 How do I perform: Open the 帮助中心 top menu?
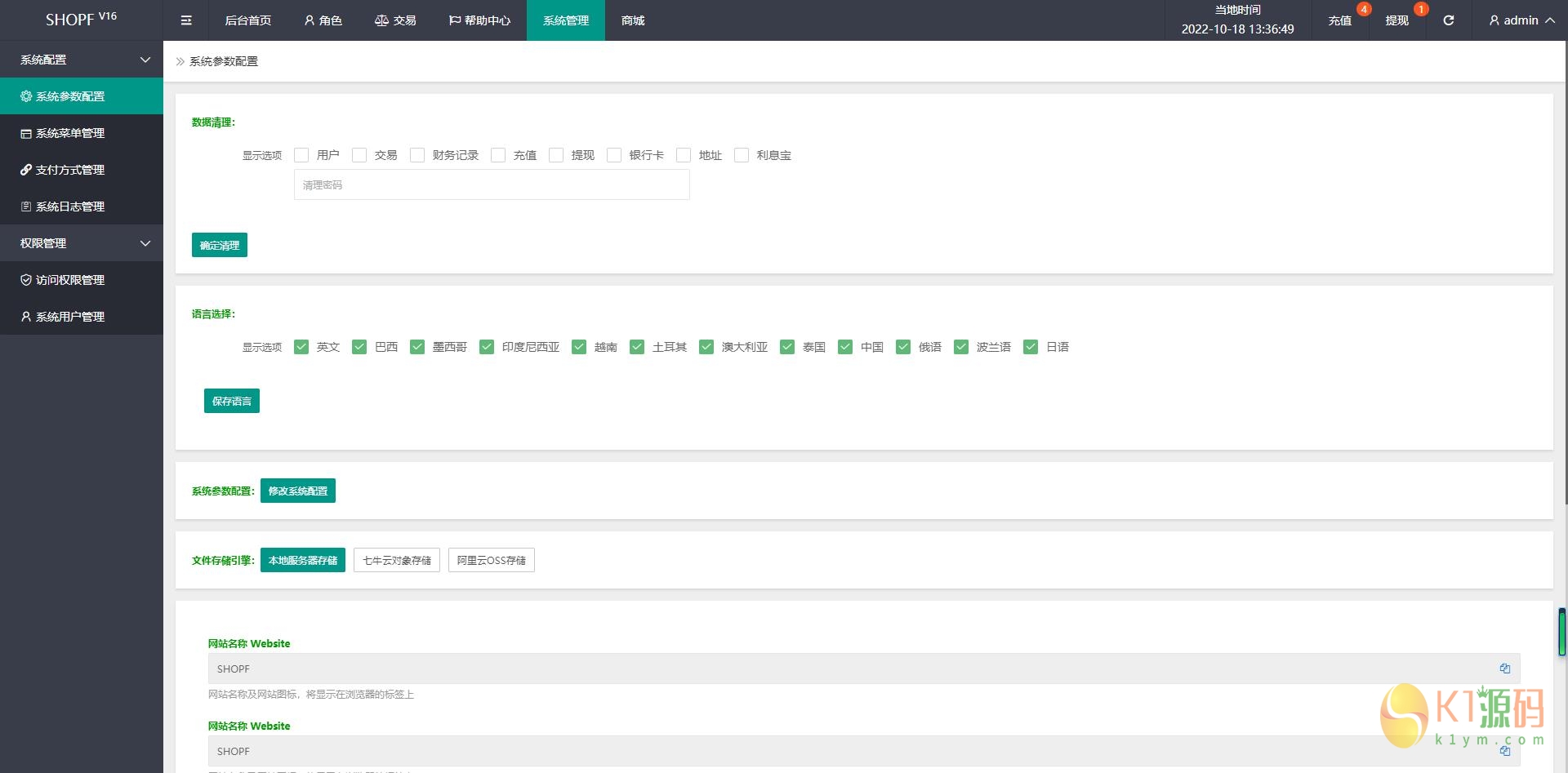[x=480, y=20]
